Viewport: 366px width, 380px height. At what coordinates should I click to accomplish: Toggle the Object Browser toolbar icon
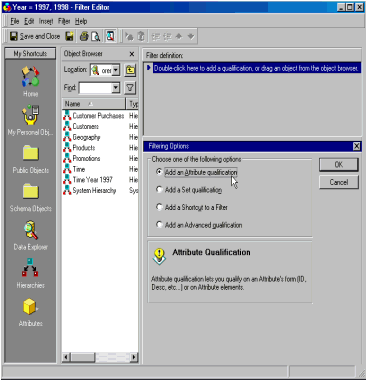(x=110, y=36)
